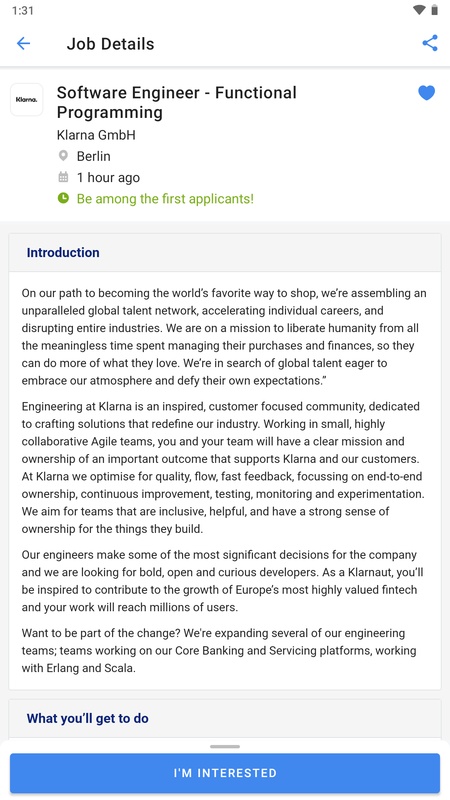Viewport: 450px width, 800px height.
Task: Tap the 1:31 clock in status bar
Action: click(22, 10)
